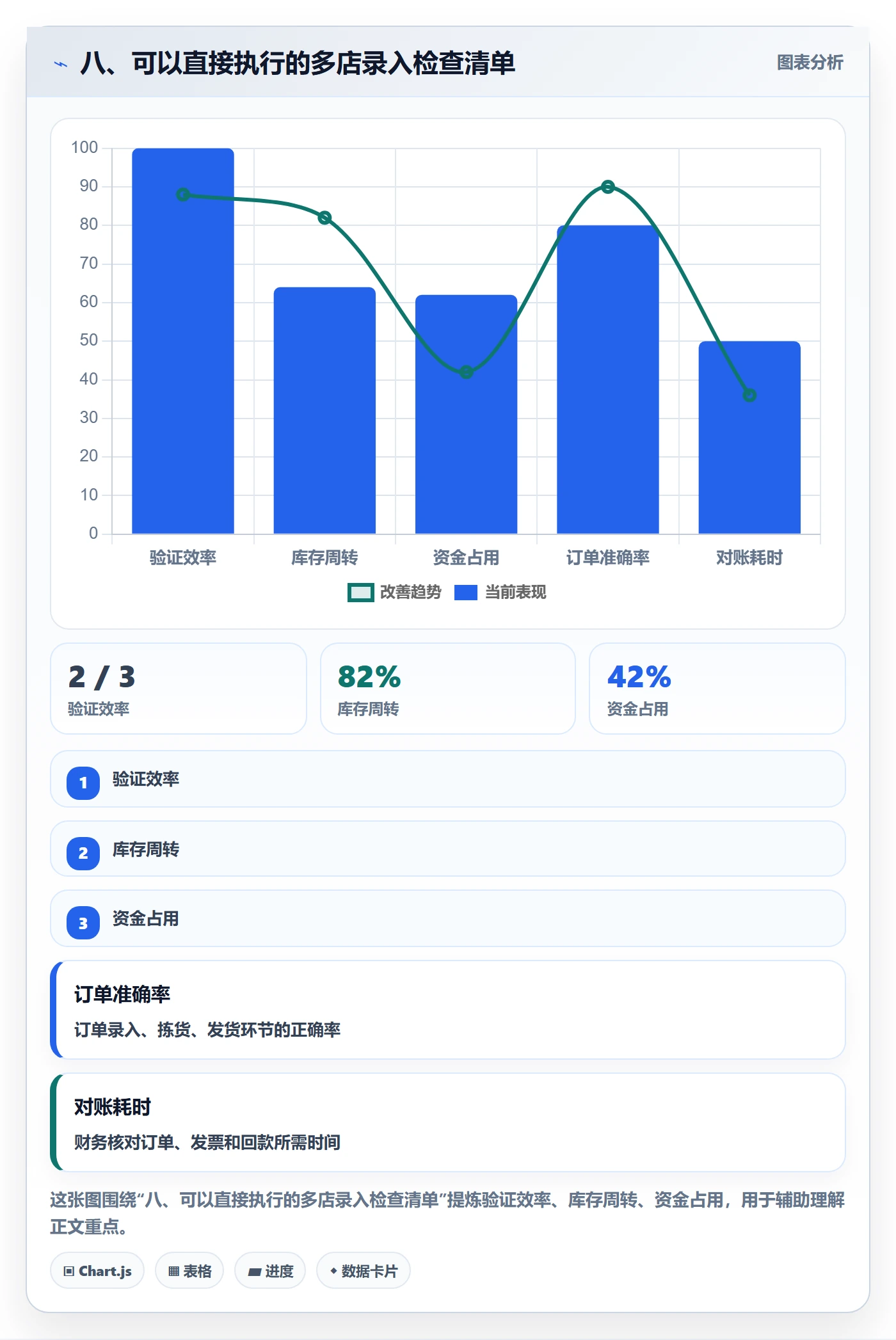
Task: Click the trend line point above 验证效率
Action: click(183, 195)
